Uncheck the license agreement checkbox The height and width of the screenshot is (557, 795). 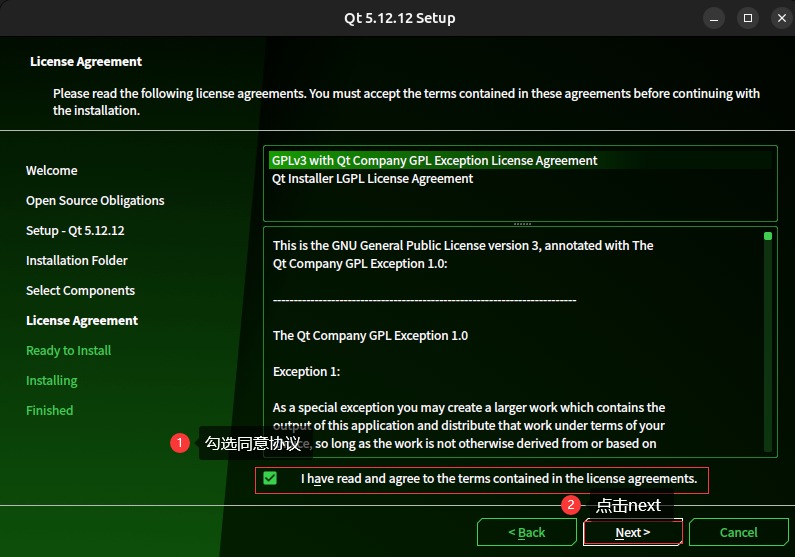coord(270,478)
